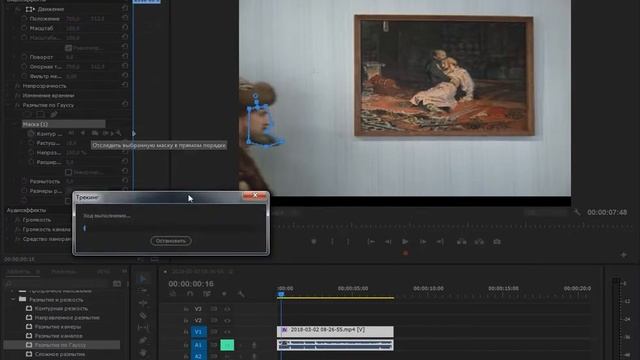The image size is (640, 360).
Task: Add a marker in the timeline header
Action: point(224,294)
